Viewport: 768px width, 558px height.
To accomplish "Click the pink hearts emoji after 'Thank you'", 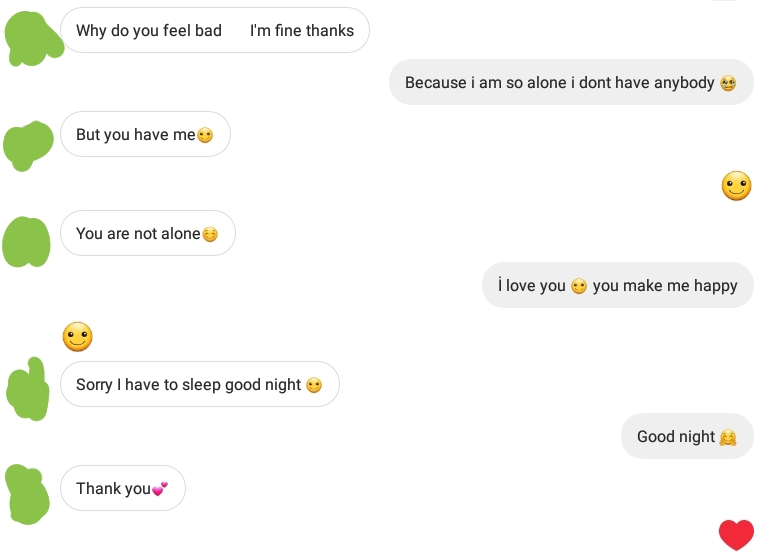I will coord(160,489).
